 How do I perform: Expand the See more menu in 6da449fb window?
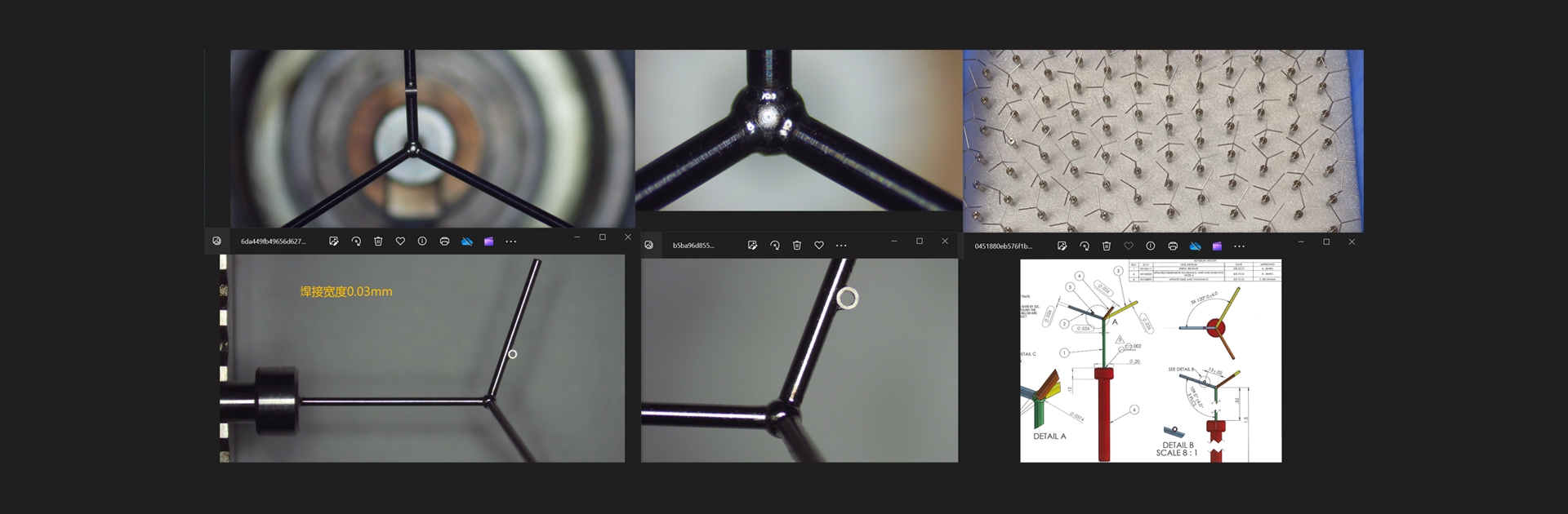coord(511,241)
